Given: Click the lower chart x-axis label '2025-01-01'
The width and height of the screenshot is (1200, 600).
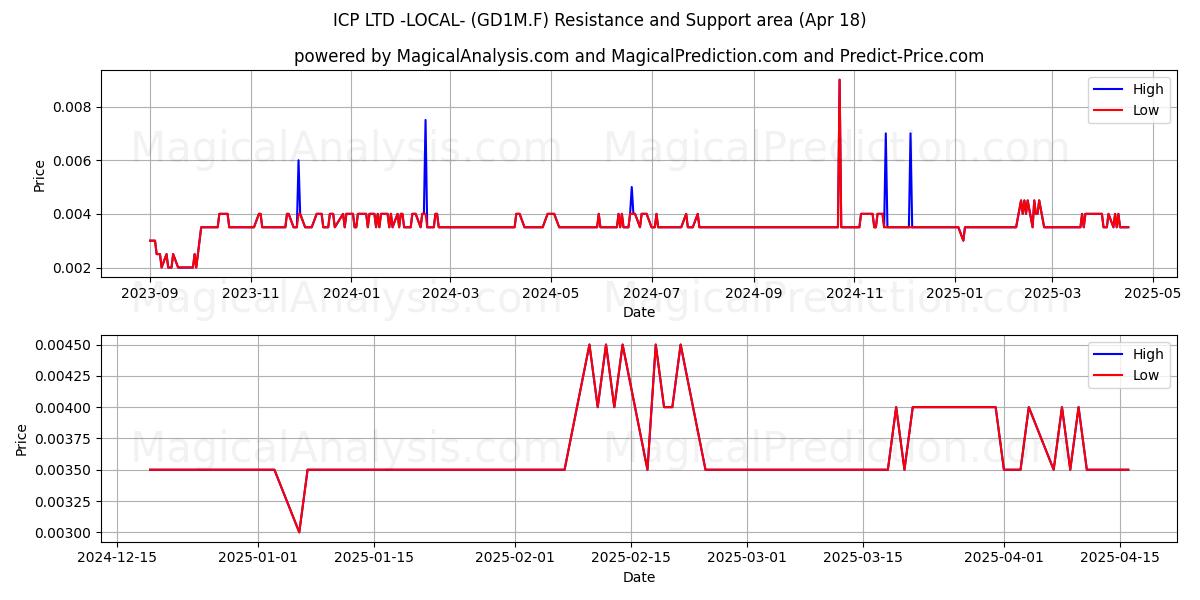Looking at the screenshot, I should pyautogui.click(x=259, y=557).
